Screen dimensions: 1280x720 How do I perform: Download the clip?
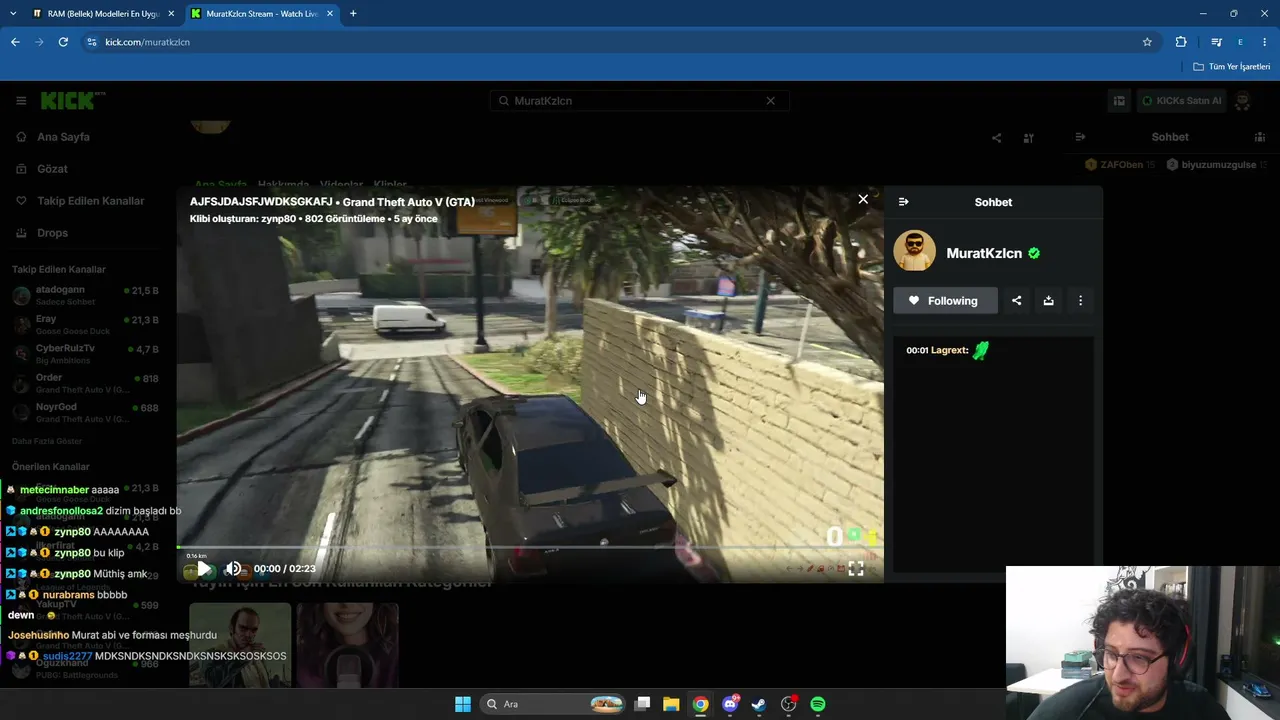(1048, 301)
